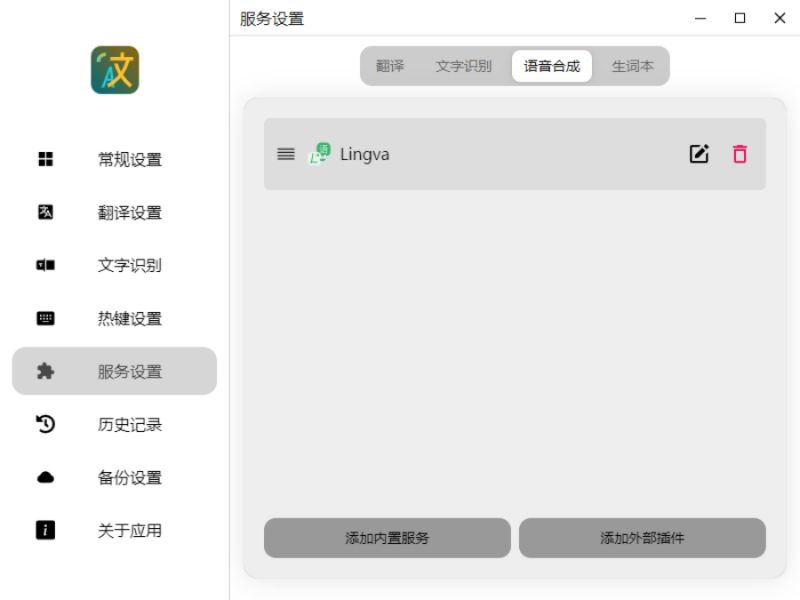Click the Pot app logo in sidebar

115,70
